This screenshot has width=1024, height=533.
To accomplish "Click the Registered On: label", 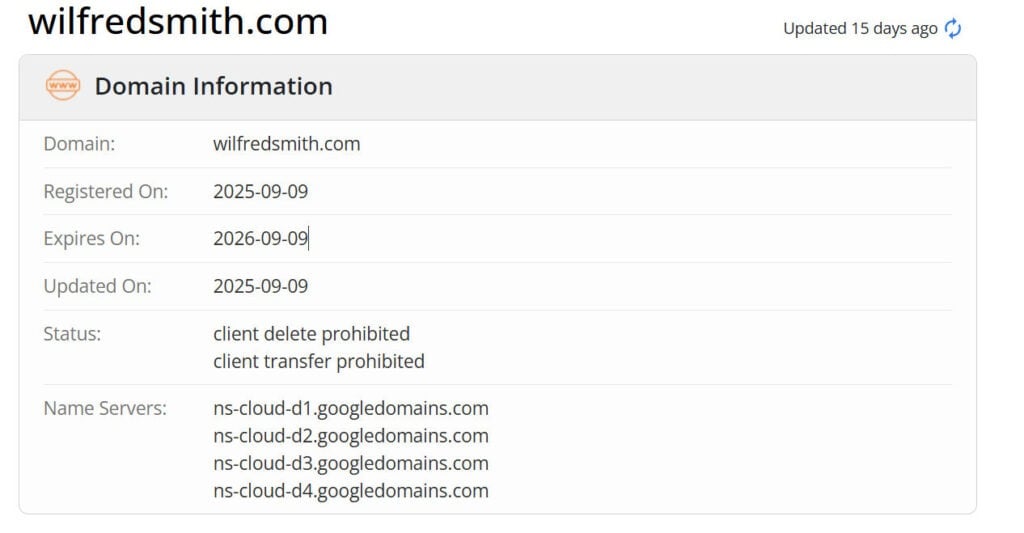I will tap(105, 191).
